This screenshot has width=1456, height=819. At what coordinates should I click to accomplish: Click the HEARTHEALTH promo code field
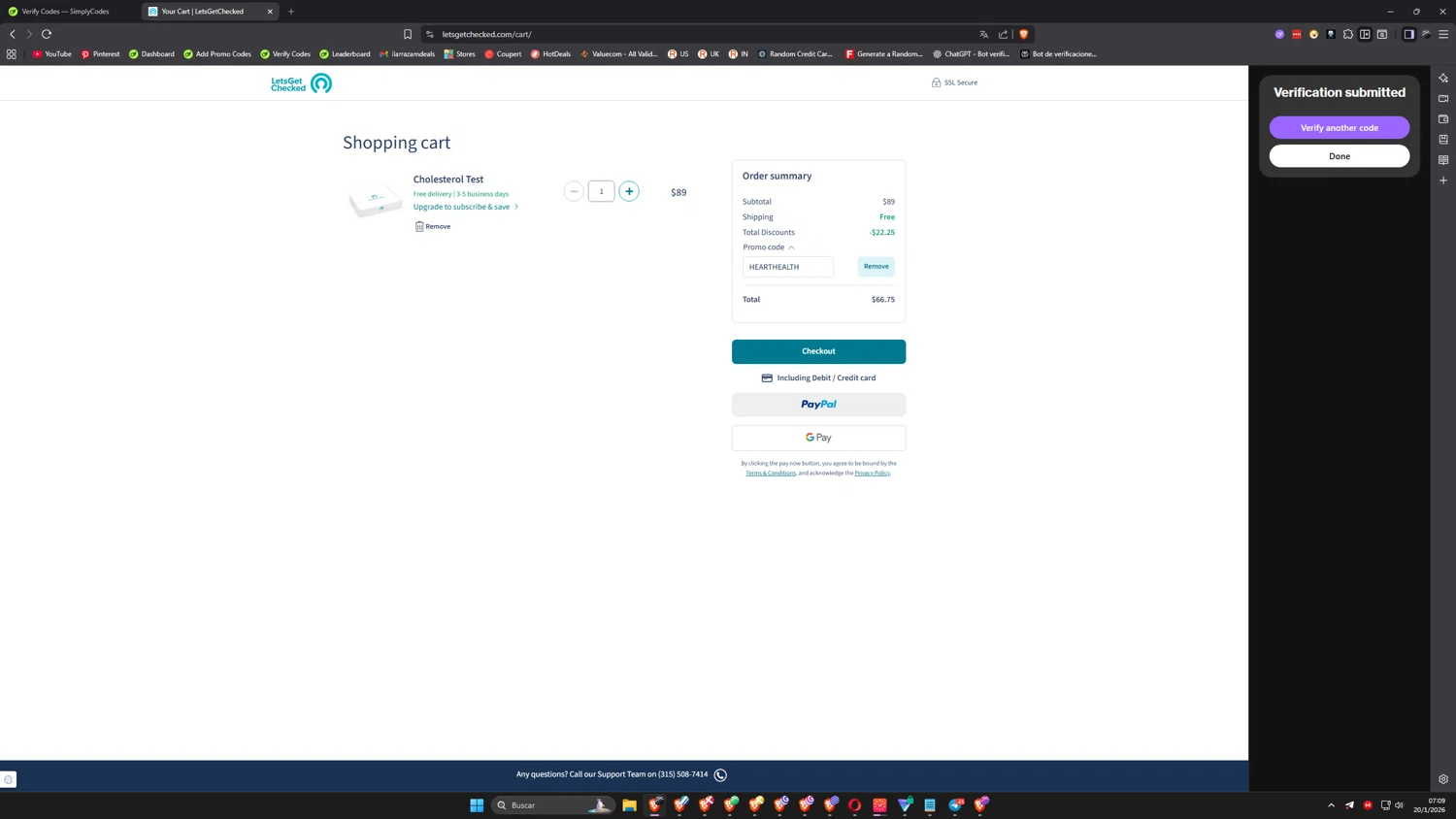point(788,267)
